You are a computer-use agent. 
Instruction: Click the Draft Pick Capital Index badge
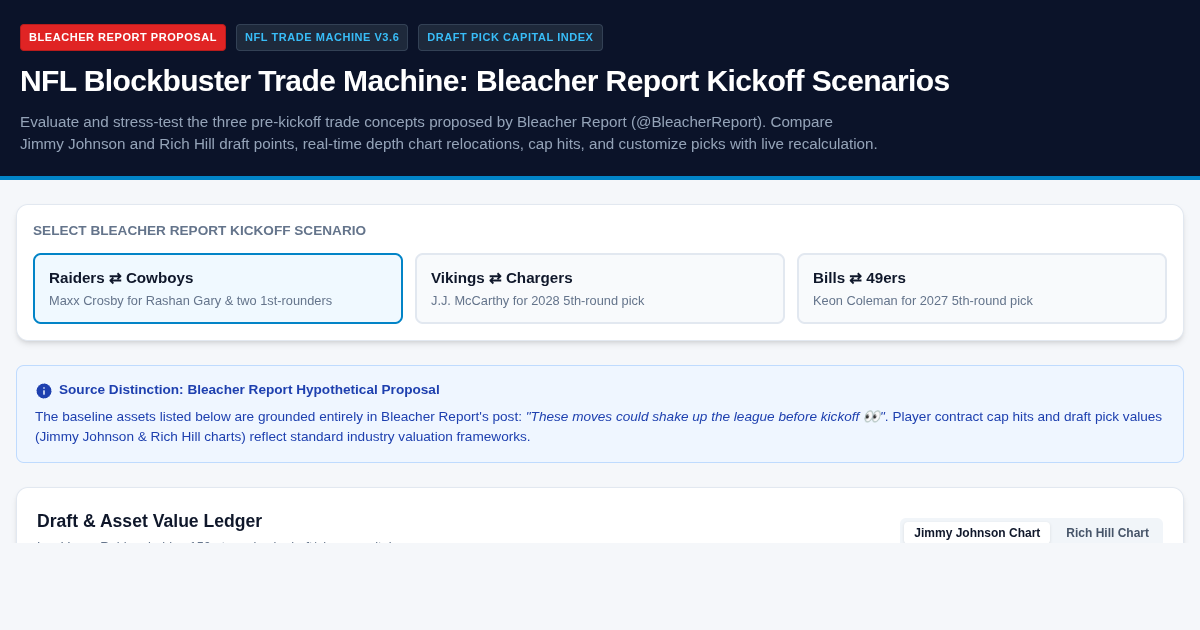pos(510,37)
